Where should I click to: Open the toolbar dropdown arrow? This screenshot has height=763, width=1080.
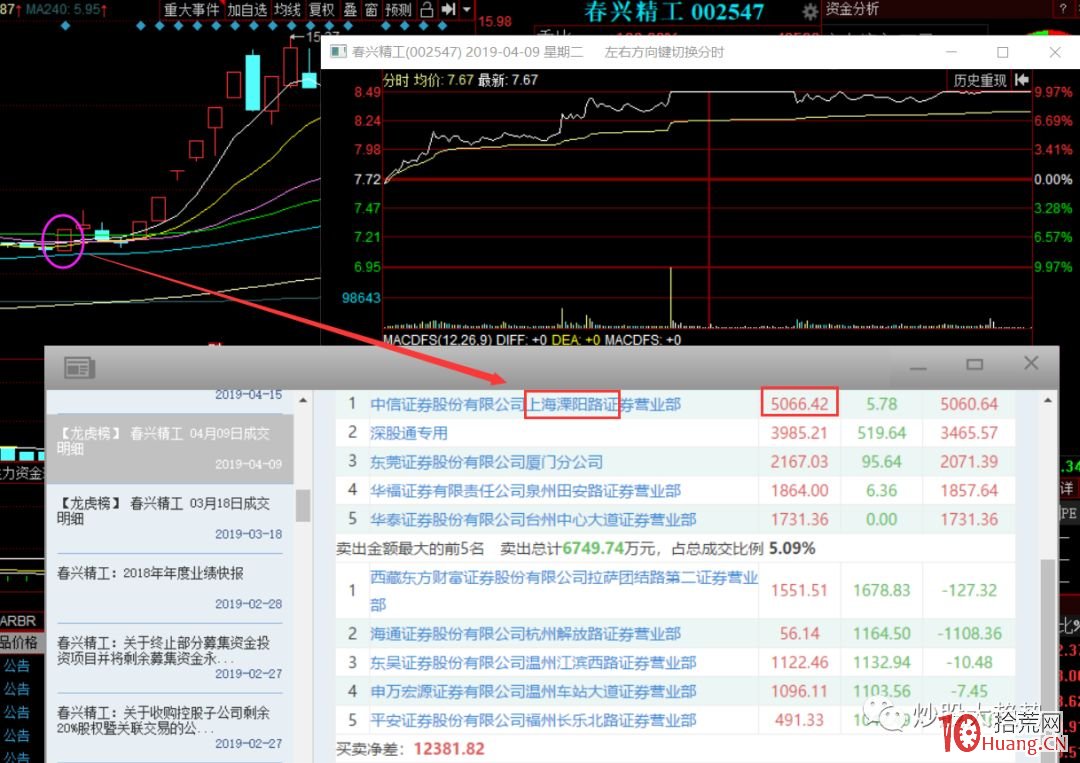466,10
